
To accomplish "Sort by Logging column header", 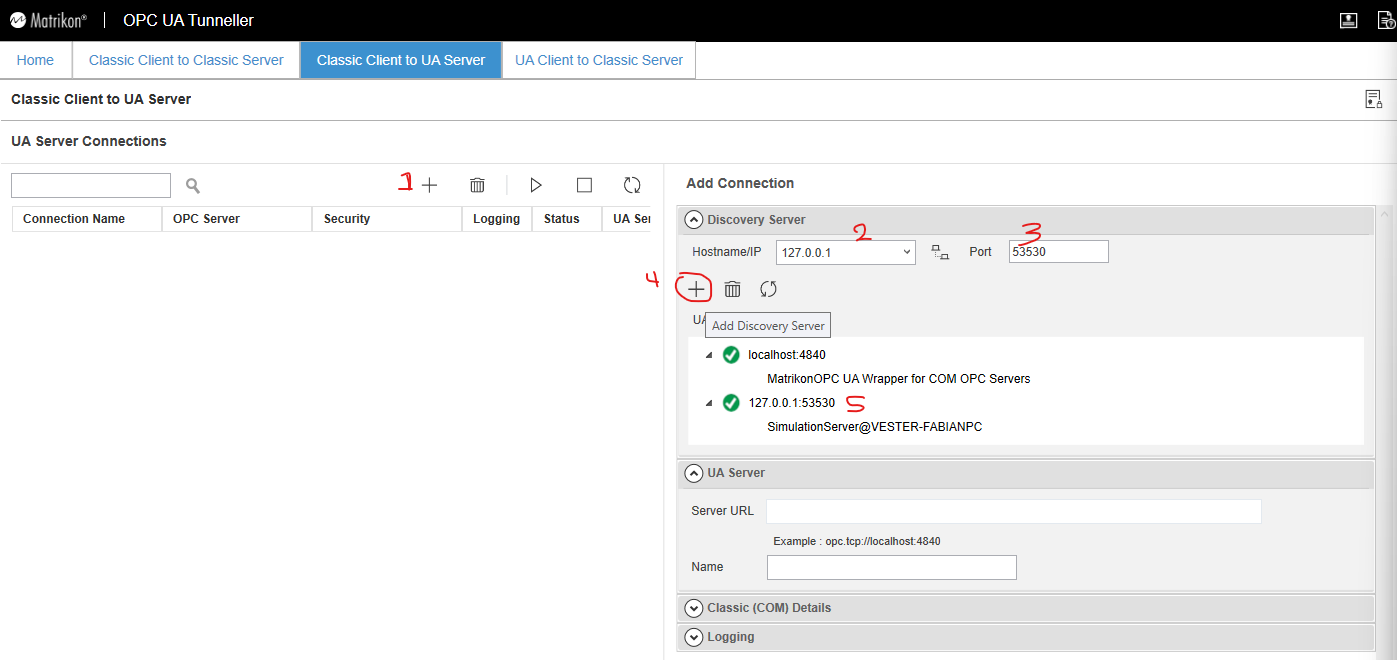I will coord(497,219).
